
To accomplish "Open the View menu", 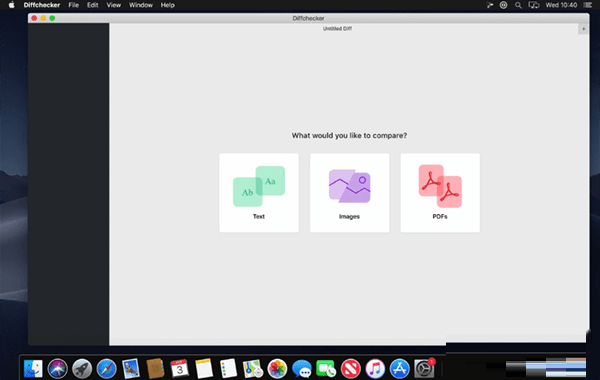I will tap(114, 5).
